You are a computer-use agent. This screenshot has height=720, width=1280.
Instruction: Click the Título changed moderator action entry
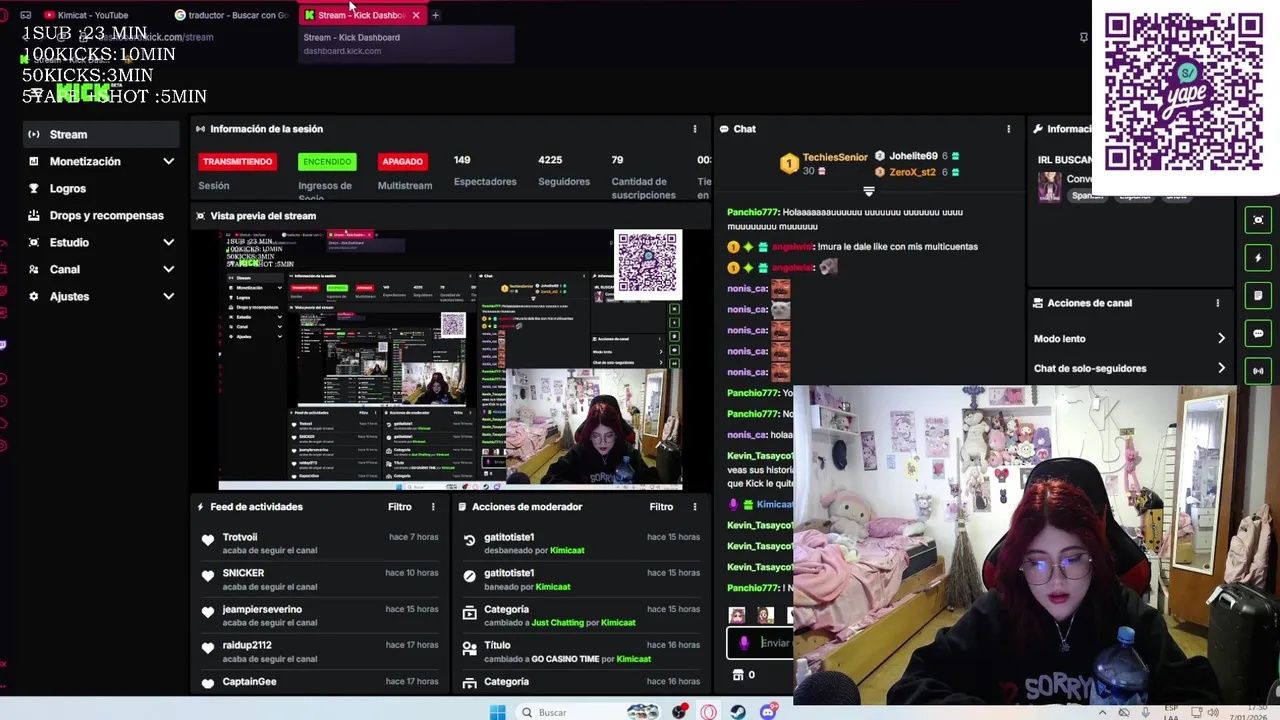pos(580,651)
